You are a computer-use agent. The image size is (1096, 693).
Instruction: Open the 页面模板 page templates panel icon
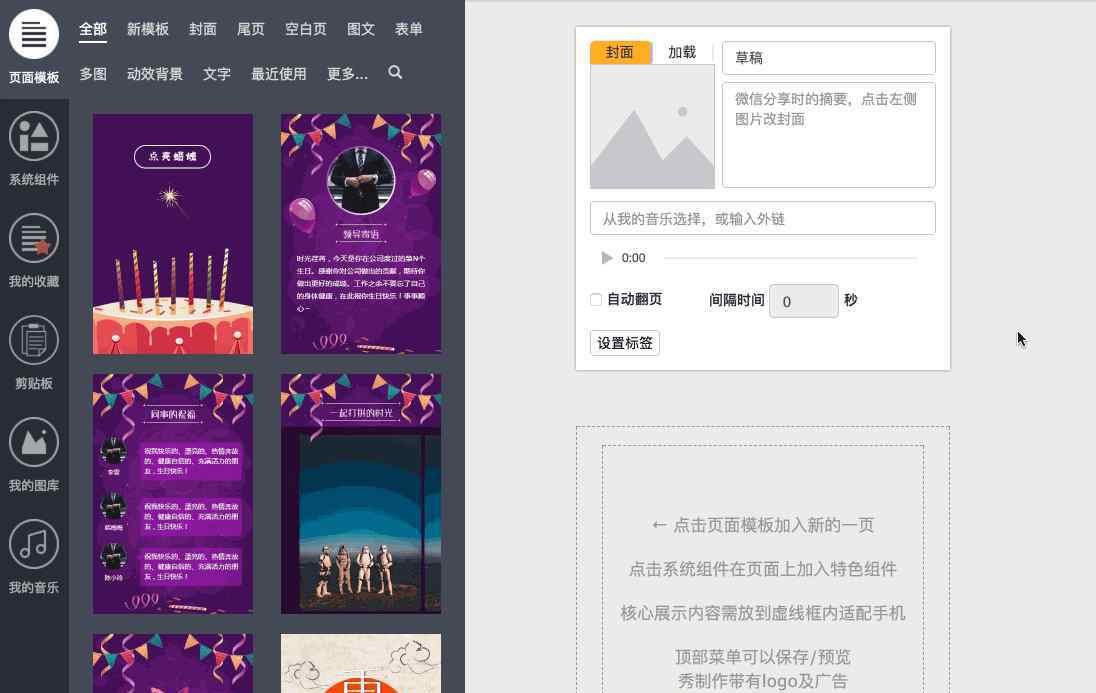tap(34, 34)
